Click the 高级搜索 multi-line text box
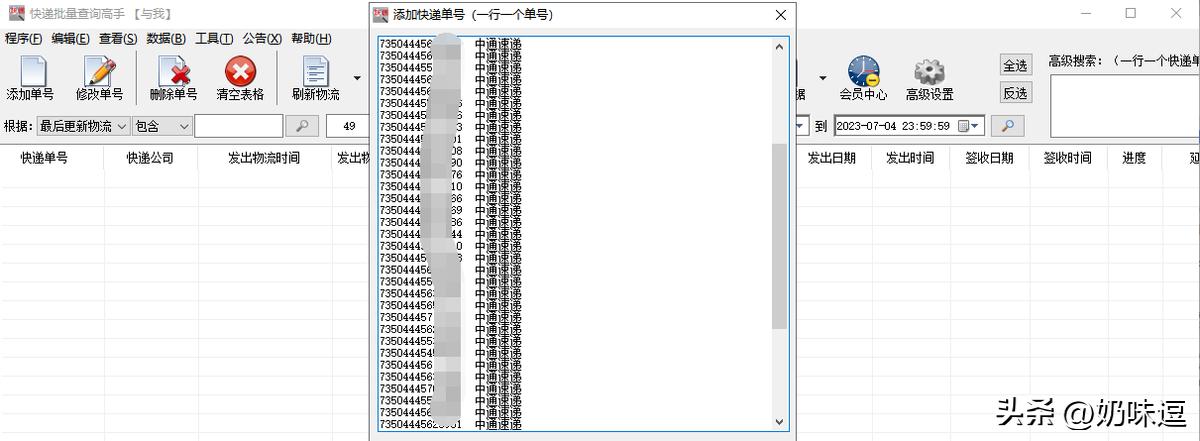 (x=1125, y=105)
